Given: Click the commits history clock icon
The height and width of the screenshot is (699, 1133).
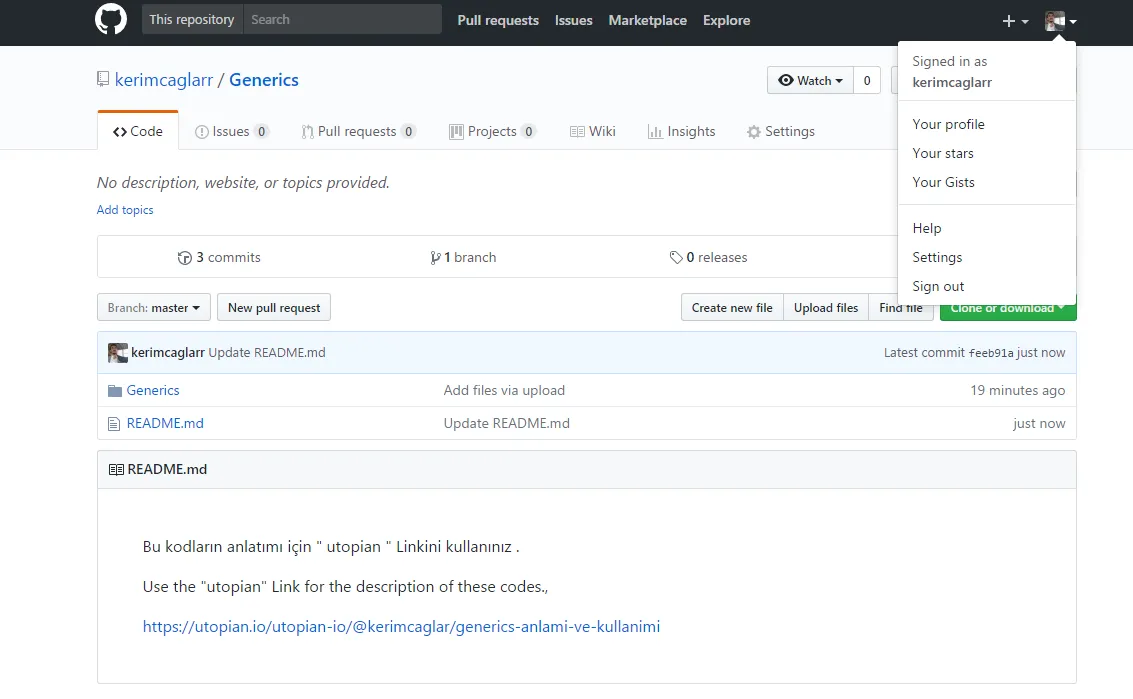Looking at the screenshot, I should 184,258.
